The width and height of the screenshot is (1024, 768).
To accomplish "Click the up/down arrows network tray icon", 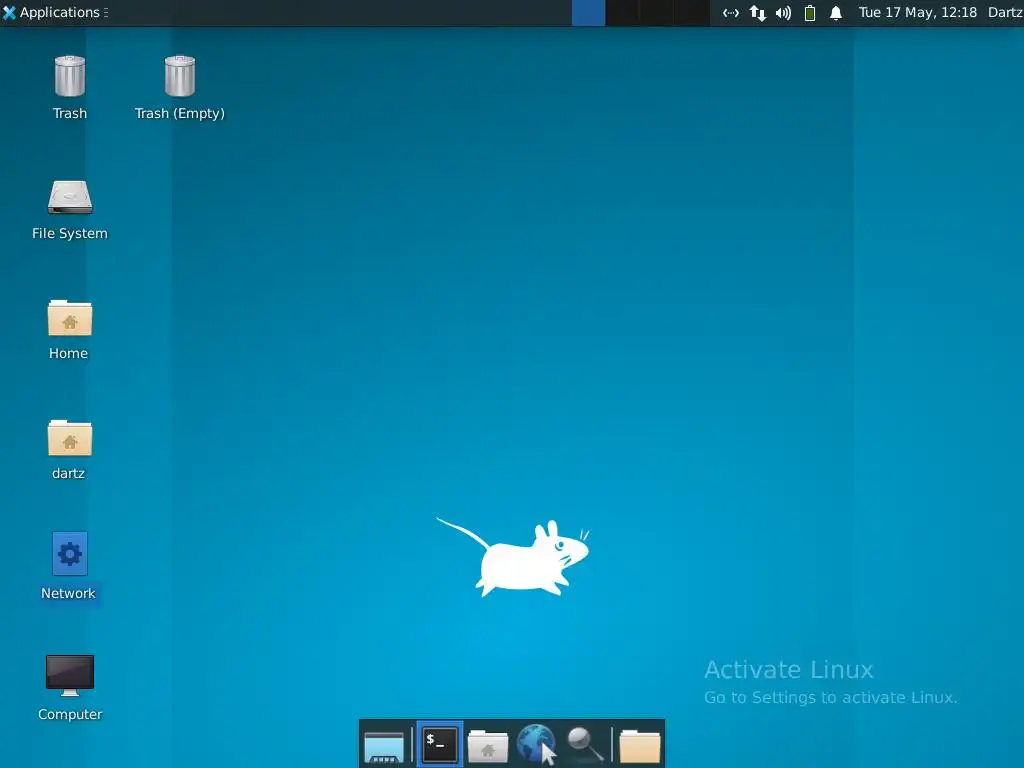I will click(758, 13).
